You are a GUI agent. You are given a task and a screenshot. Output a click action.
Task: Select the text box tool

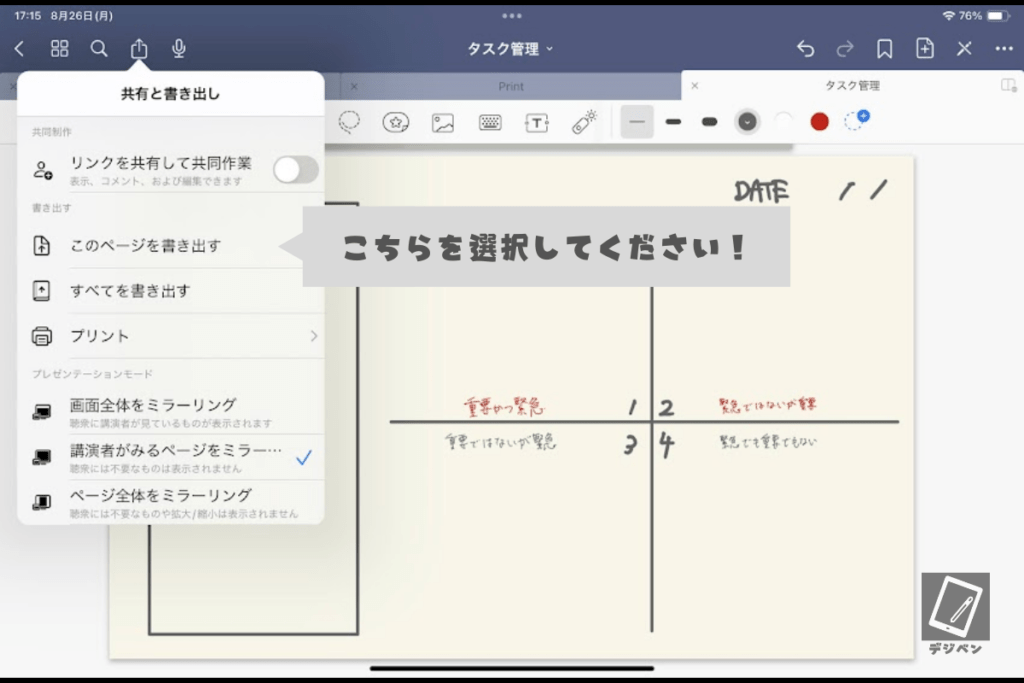pyautogui.click(x=537, y=123)
